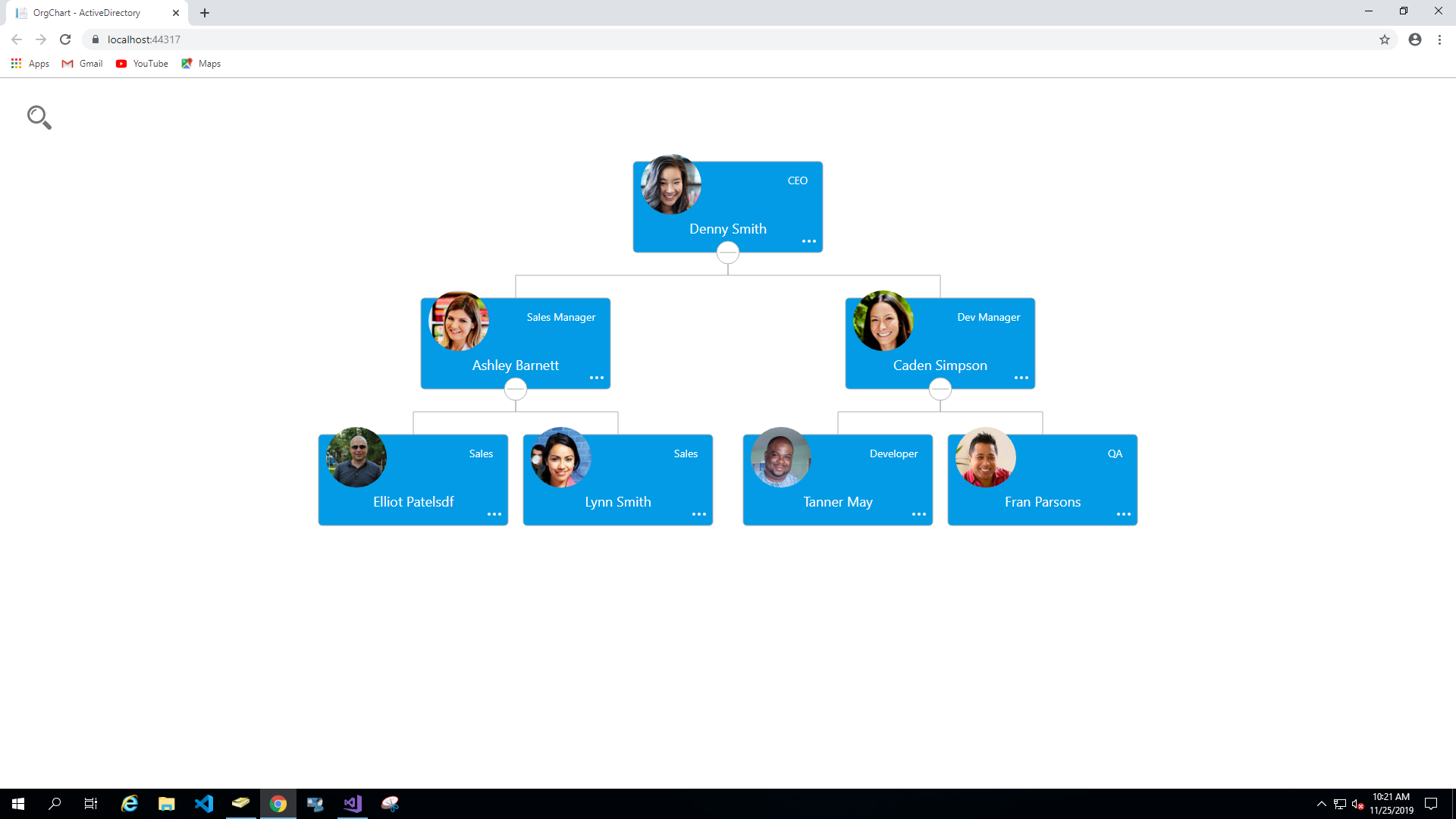Open the YouTube bookmark

tap(143, 64)
